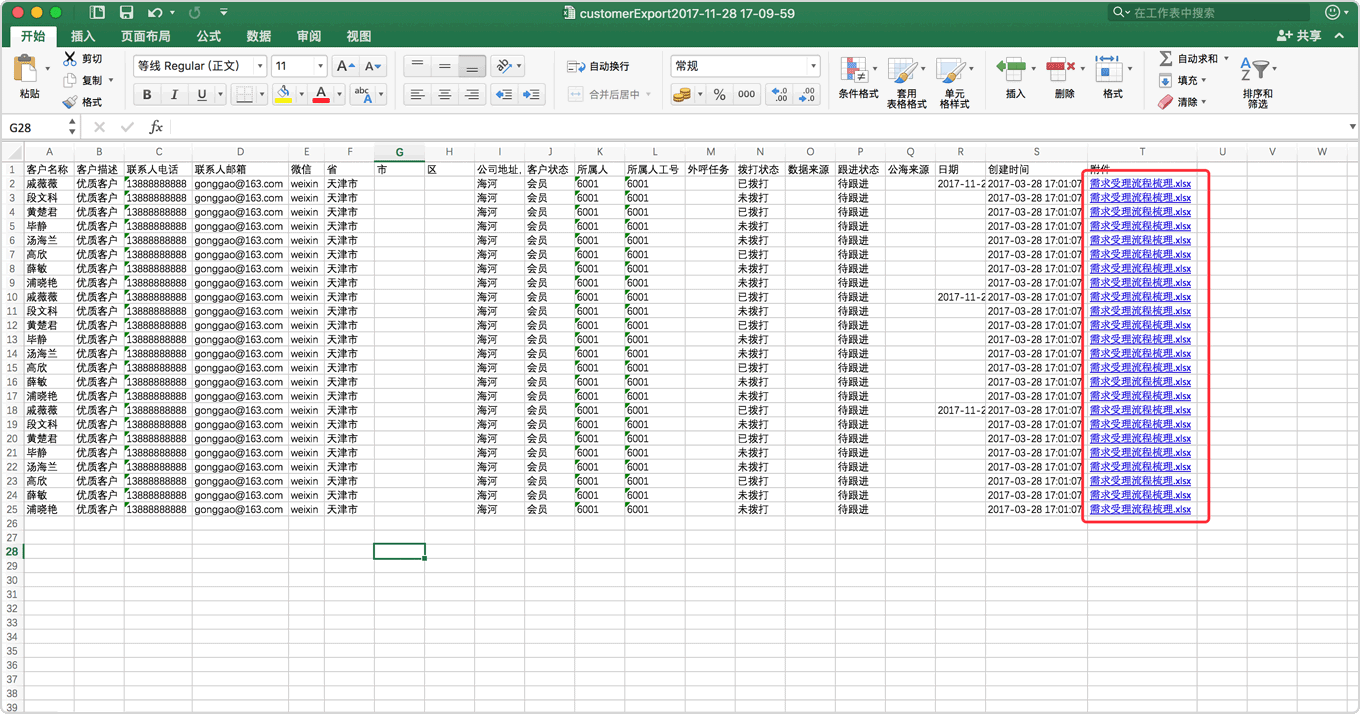1360x714 pixels.
Task: Switch to the 页面布局 tab
Action: 145,36
